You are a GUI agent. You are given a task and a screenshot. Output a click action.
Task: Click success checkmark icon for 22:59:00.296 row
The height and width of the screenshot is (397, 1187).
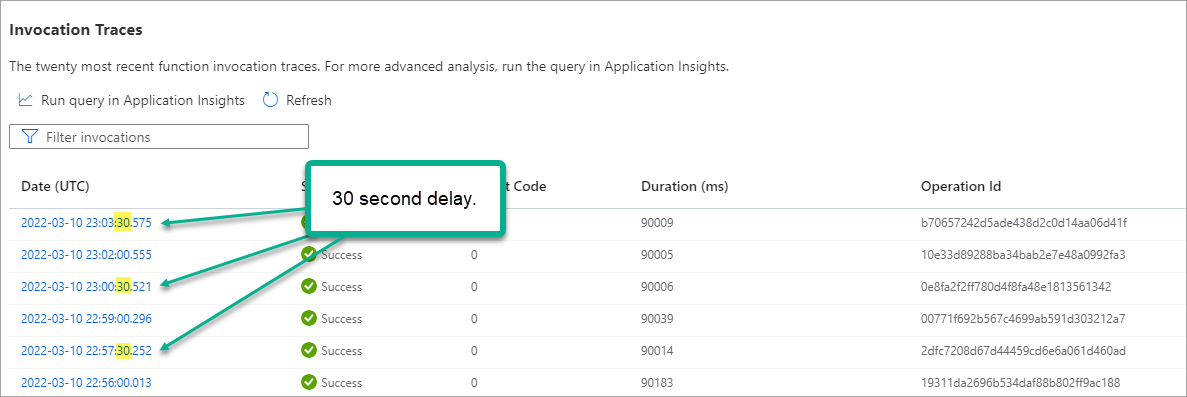click(x=309, y=318)
